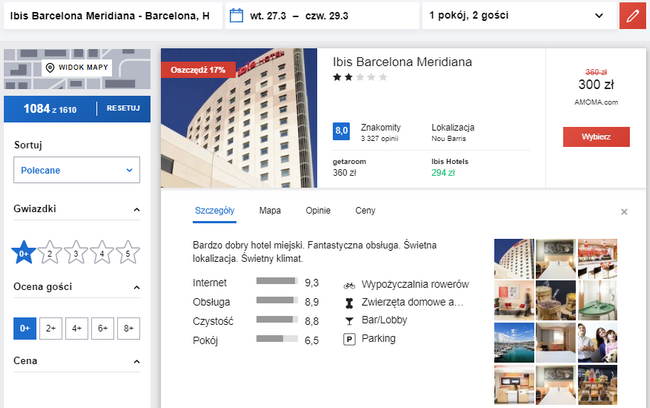650x408 pixels.
Task: Select the 4 star filter
Action: (102, 252)
